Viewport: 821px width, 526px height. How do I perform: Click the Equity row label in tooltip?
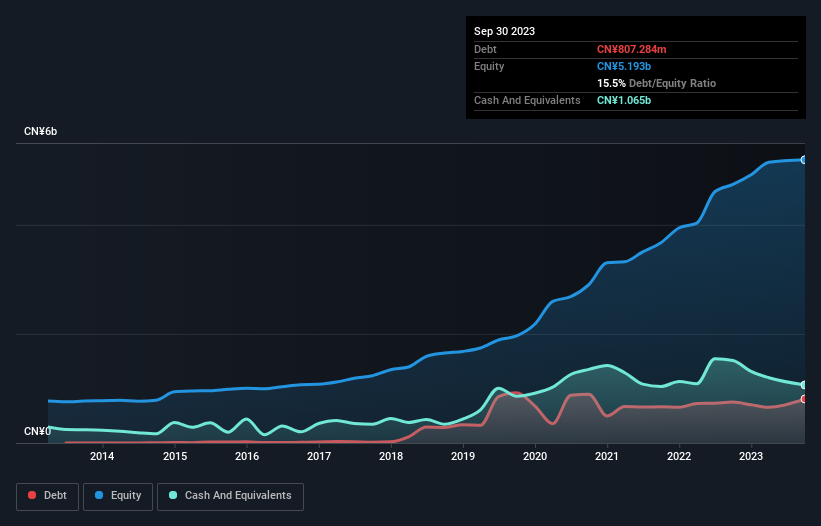click(x=489, y=66)
